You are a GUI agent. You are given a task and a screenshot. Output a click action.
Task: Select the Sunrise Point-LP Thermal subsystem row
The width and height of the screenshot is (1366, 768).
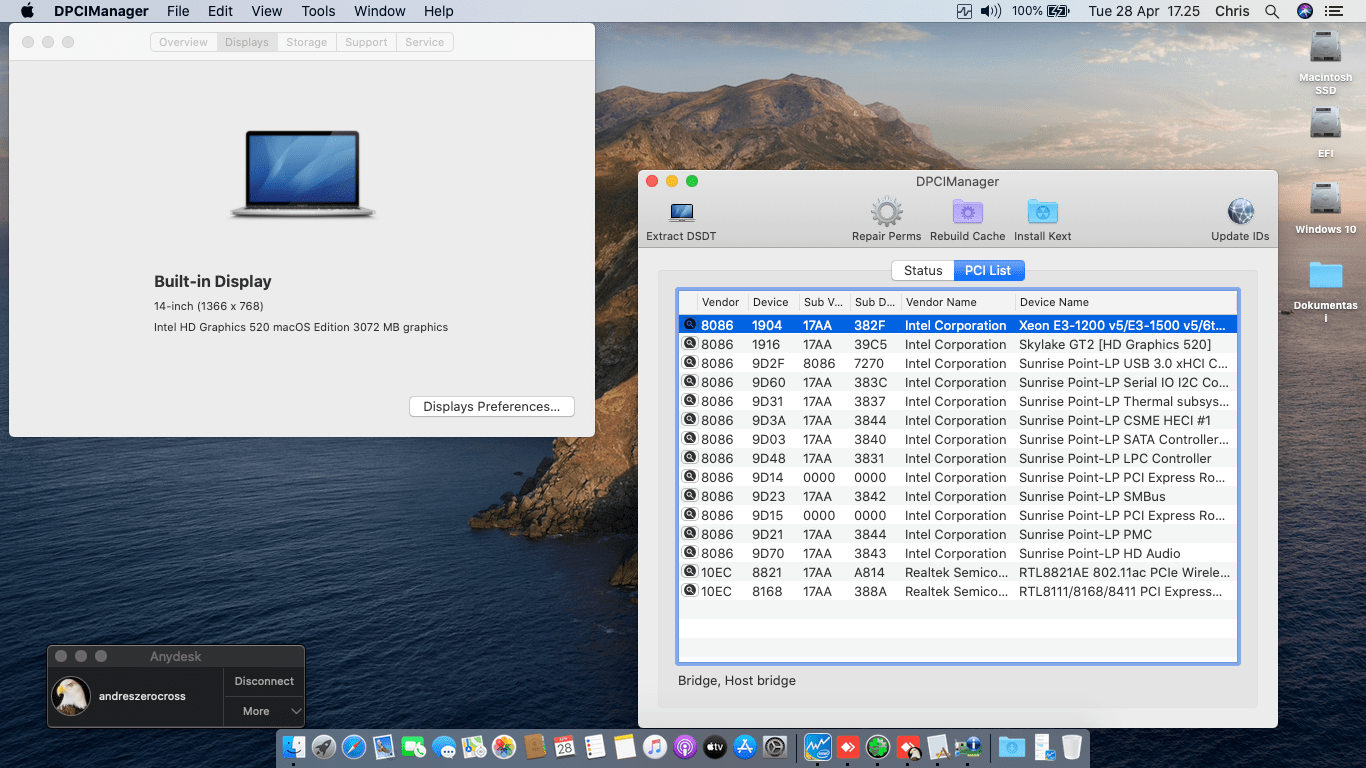(958, 401)
